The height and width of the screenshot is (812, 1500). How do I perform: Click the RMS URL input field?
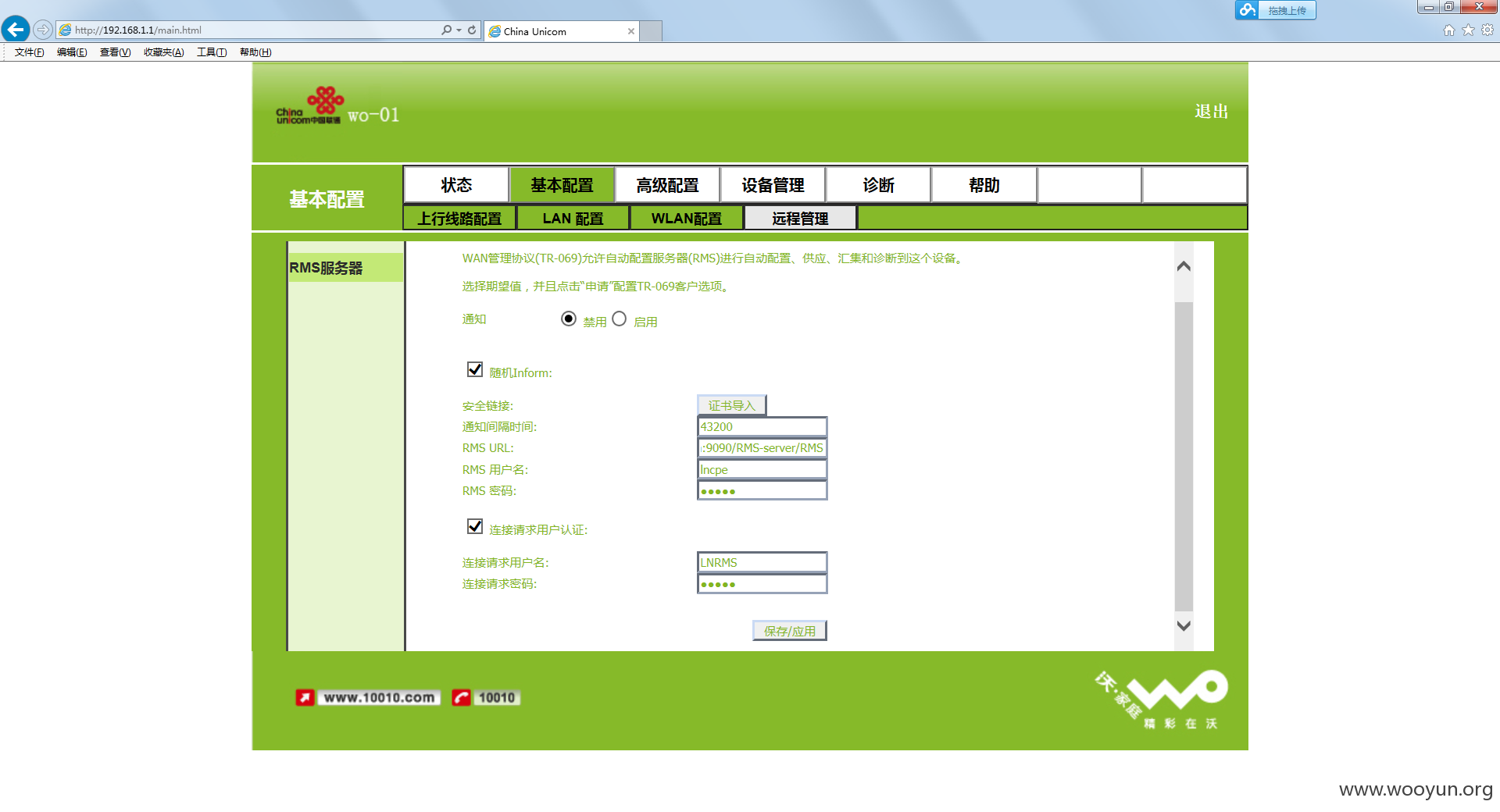pos(762,448)
